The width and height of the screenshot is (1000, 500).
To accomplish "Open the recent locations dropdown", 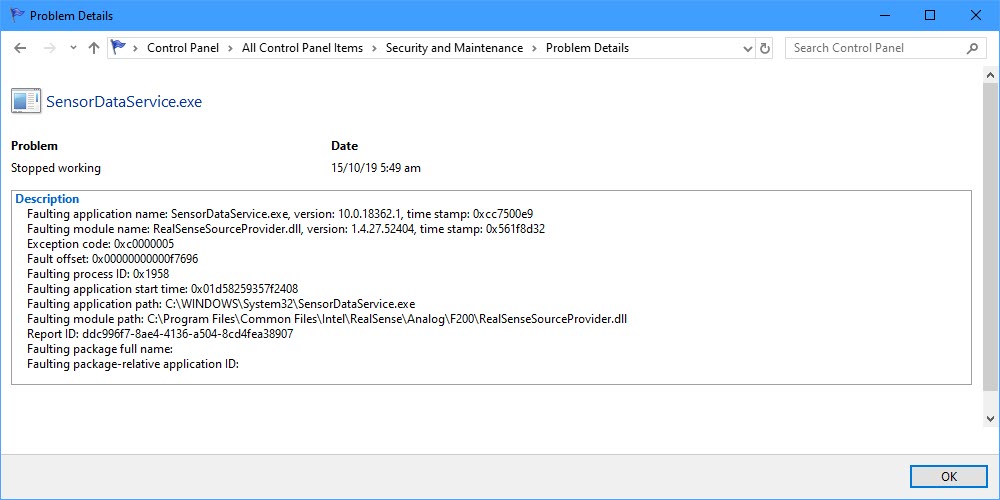I will pos(73,48).
